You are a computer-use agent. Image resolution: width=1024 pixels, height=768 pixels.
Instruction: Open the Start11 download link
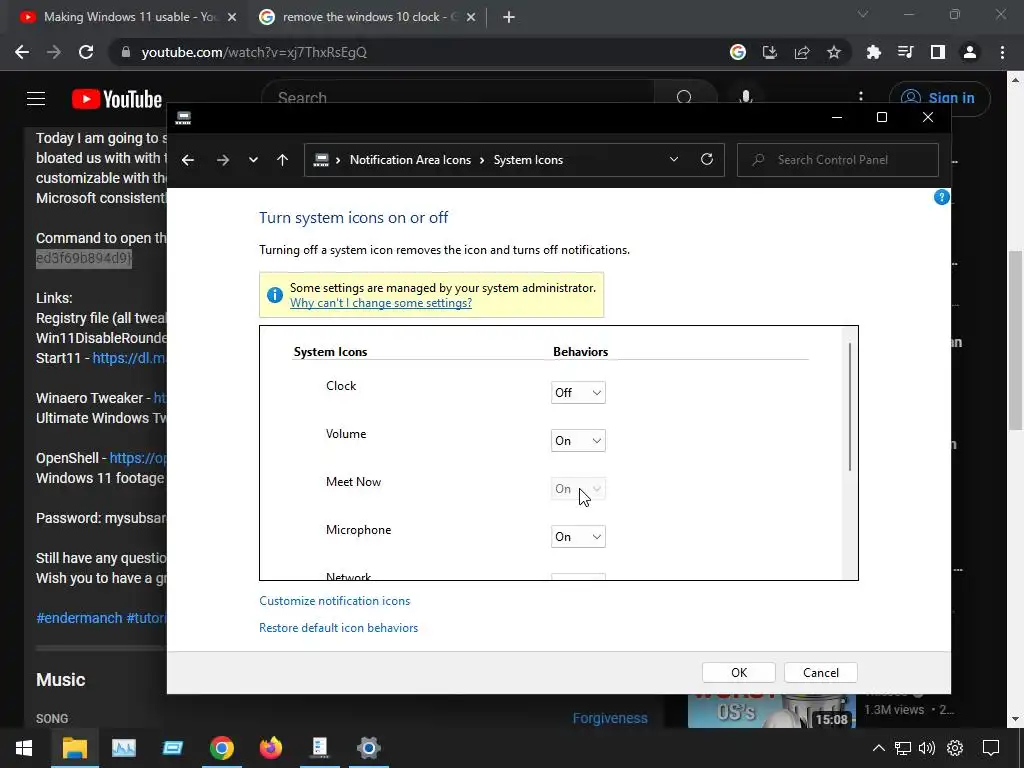(x=129, y=359)
